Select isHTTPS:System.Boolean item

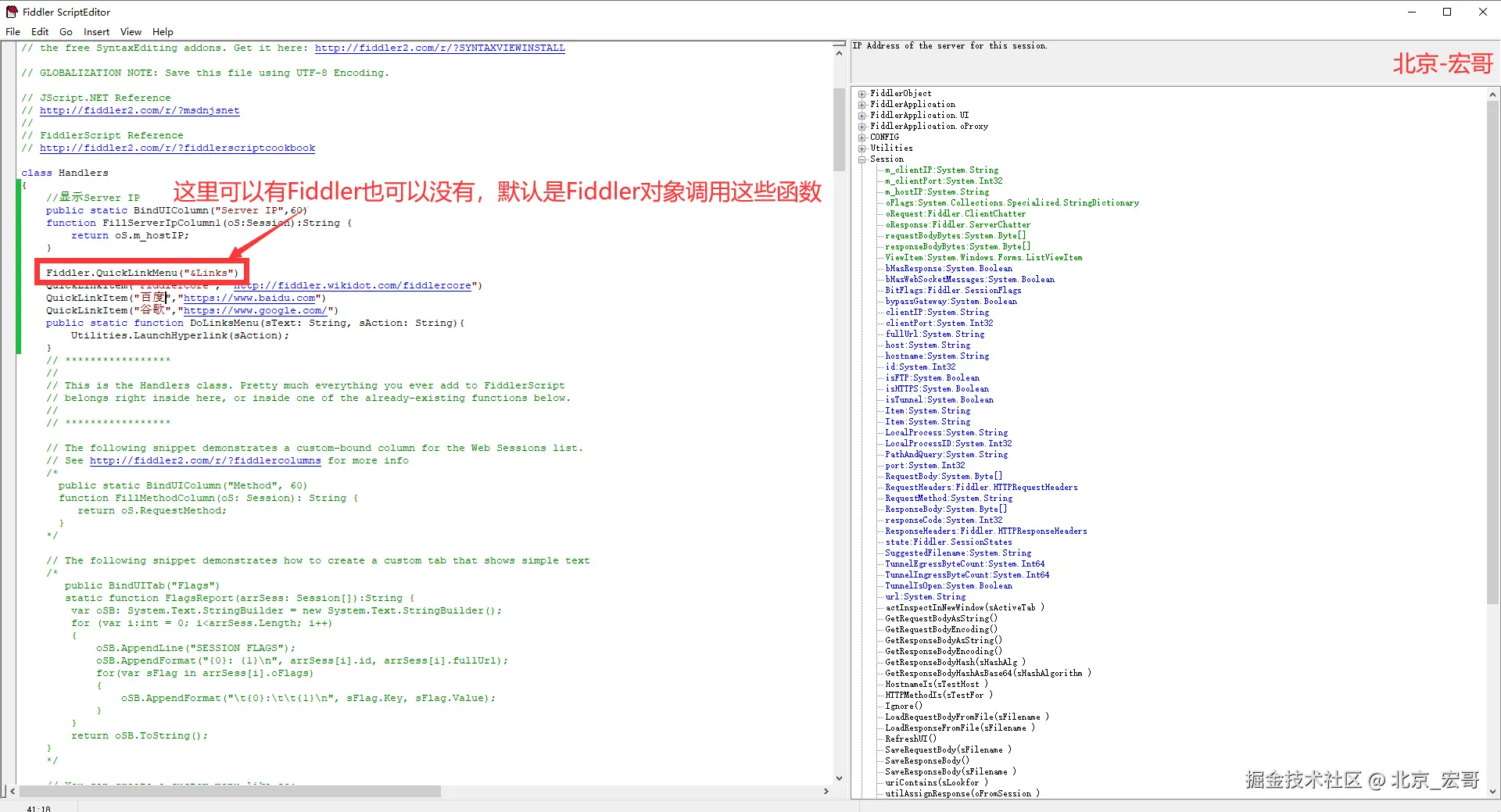coord(937,389)
